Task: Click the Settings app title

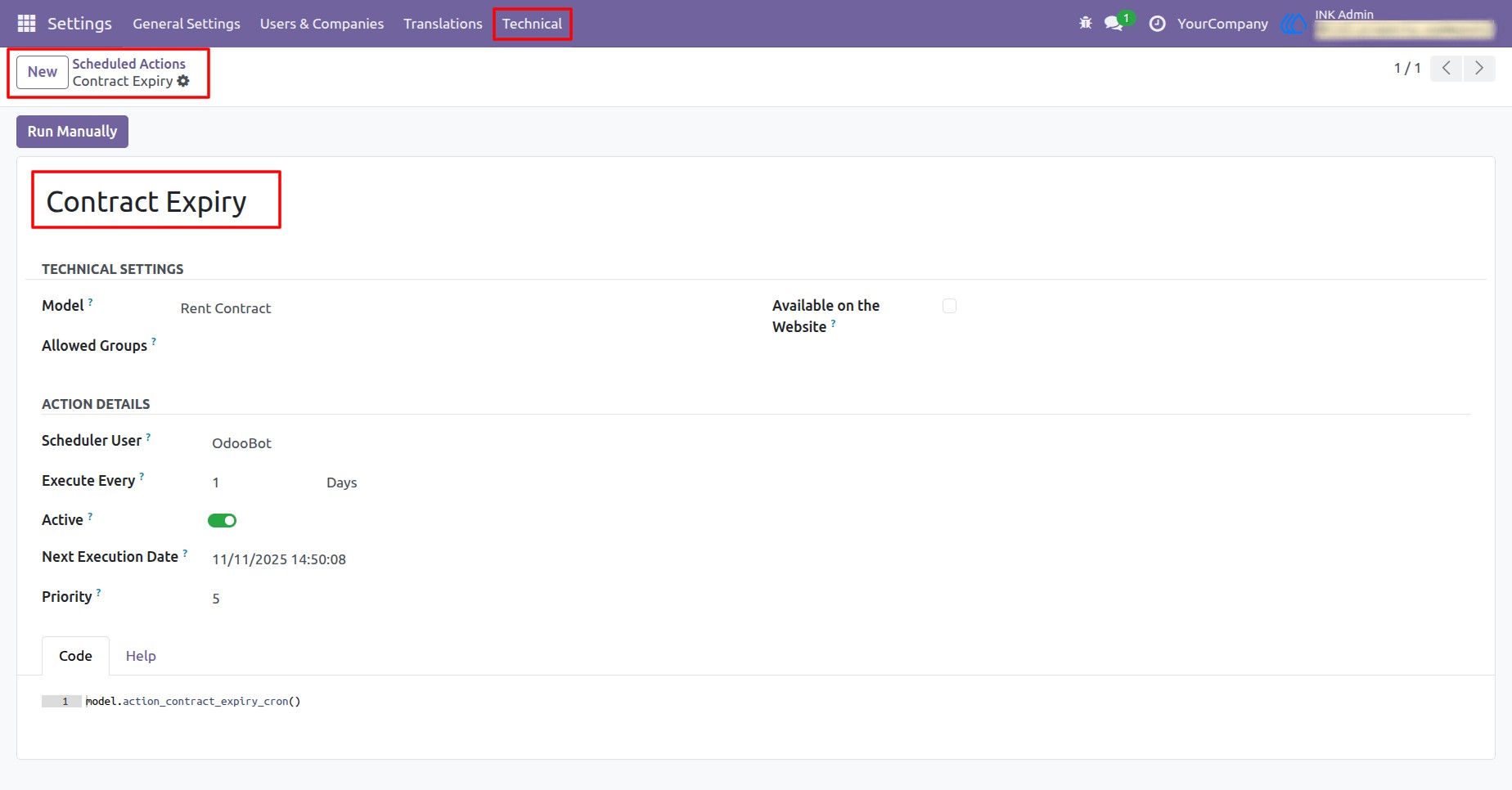Action: (79, 24)
